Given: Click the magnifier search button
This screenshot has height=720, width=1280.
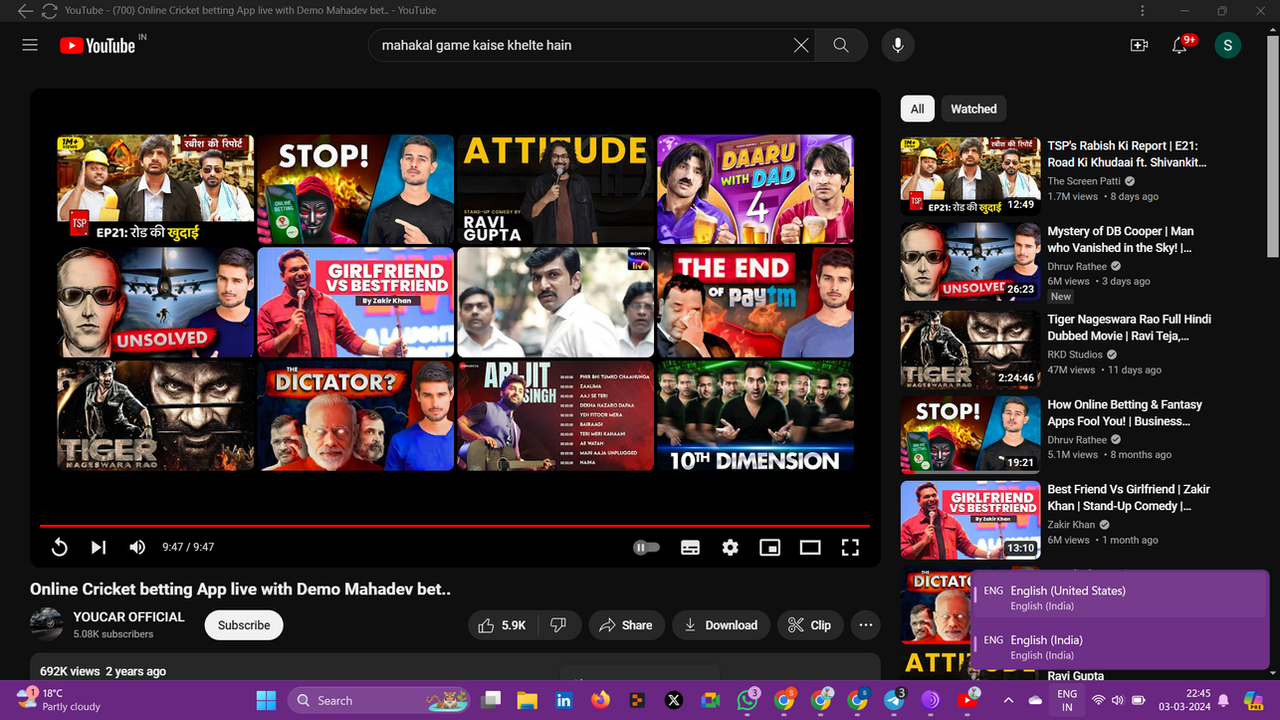Looking at the screenshot, I should coord(841,45).
